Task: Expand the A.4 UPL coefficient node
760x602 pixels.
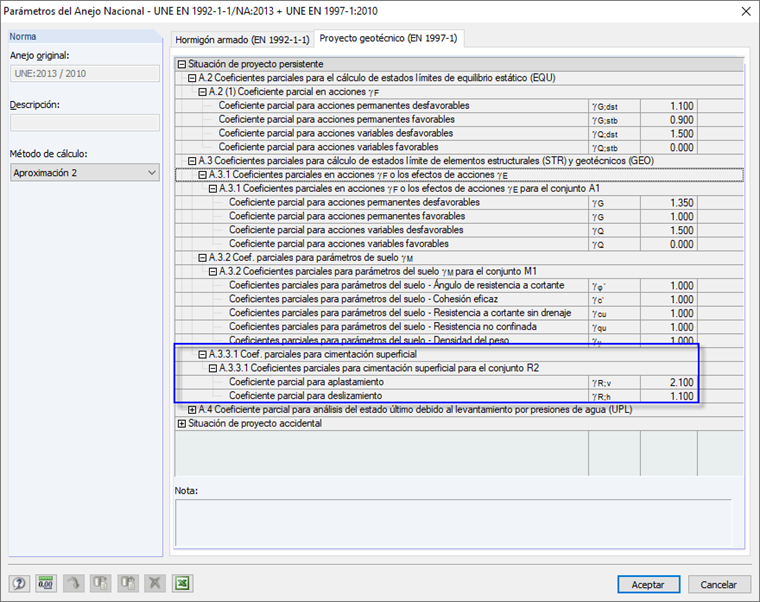Action: (192, 410)
